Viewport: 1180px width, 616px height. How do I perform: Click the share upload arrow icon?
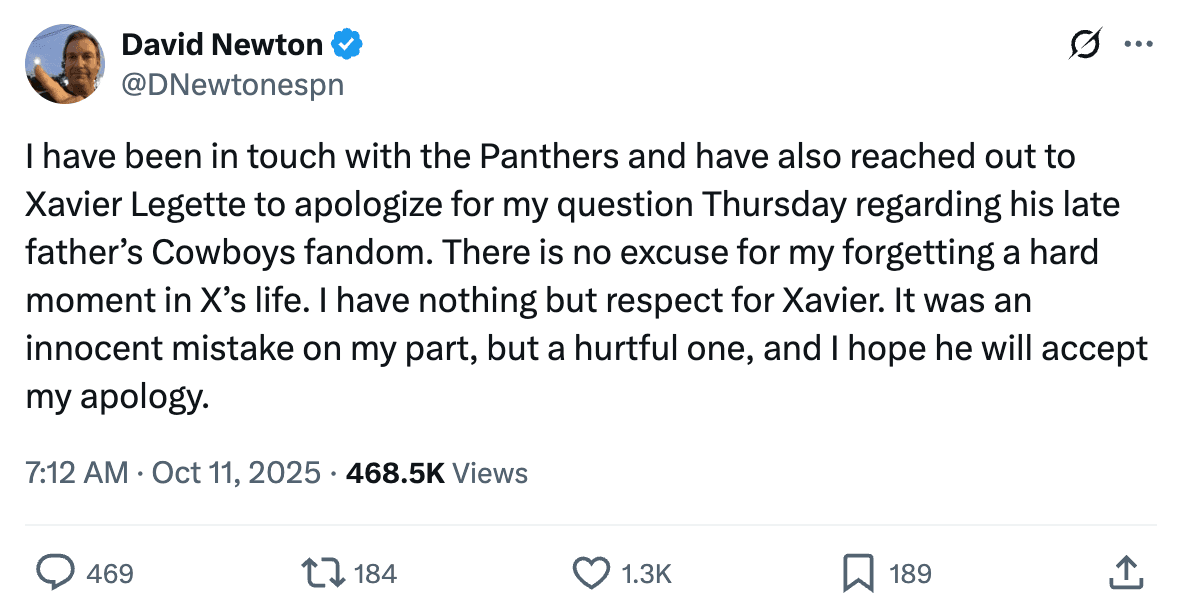[x=1127, y=573]
